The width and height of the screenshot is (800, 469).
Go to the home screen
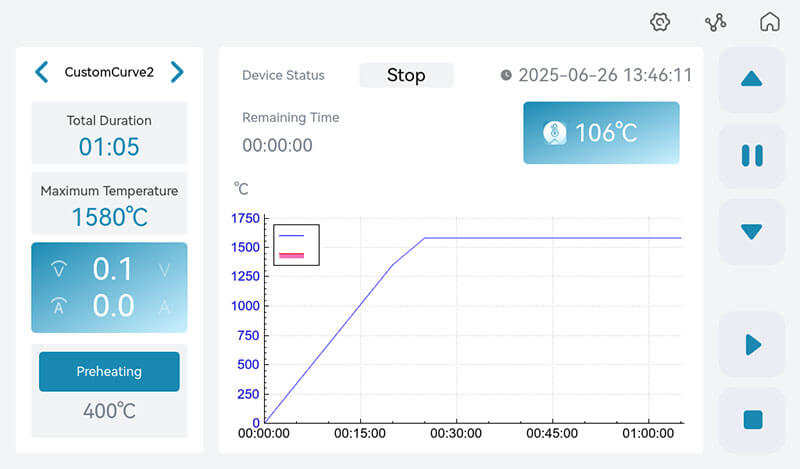point(769,22)
